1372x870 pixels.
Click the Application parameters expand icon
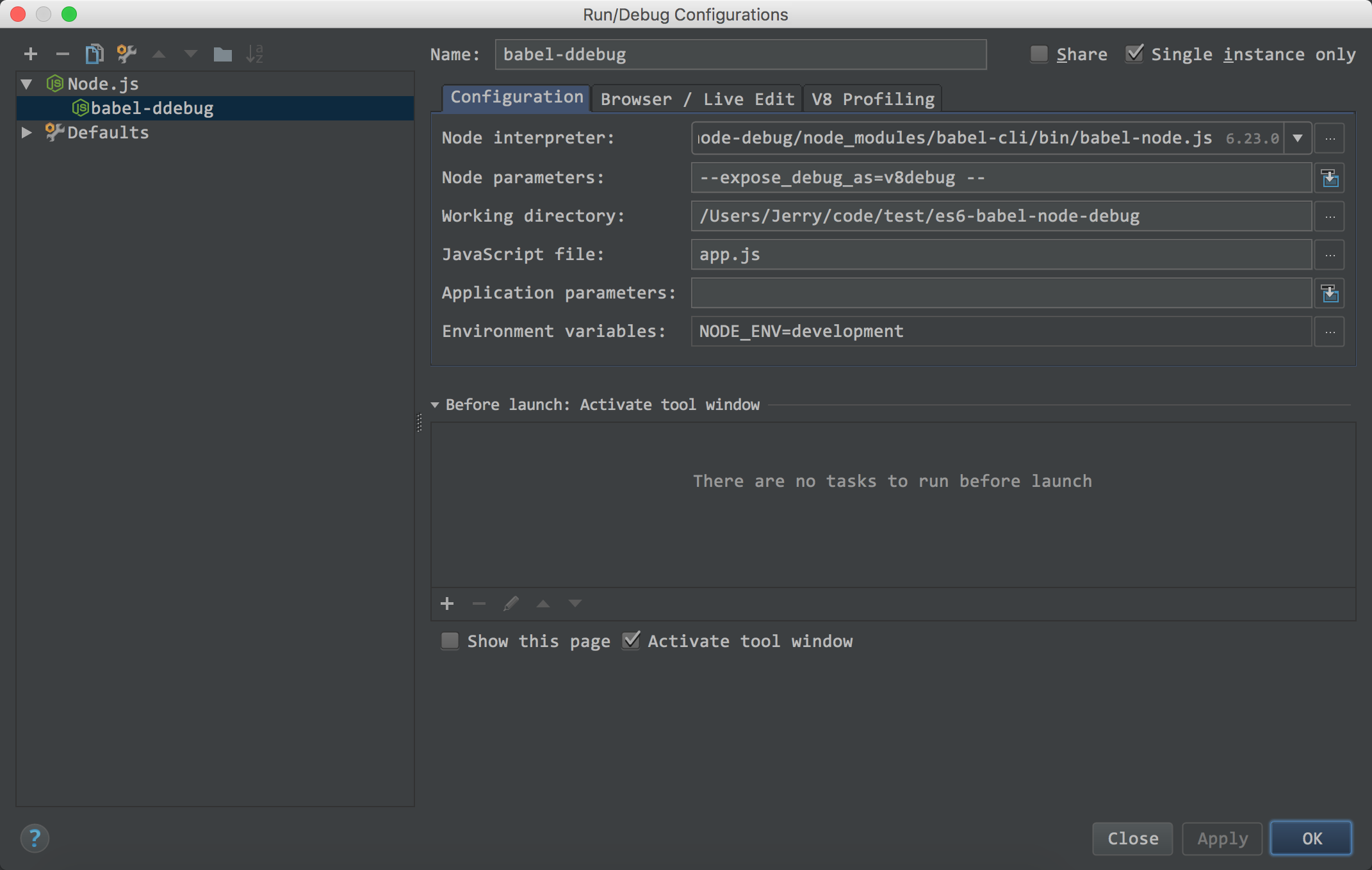click(x=1330, y=293)
